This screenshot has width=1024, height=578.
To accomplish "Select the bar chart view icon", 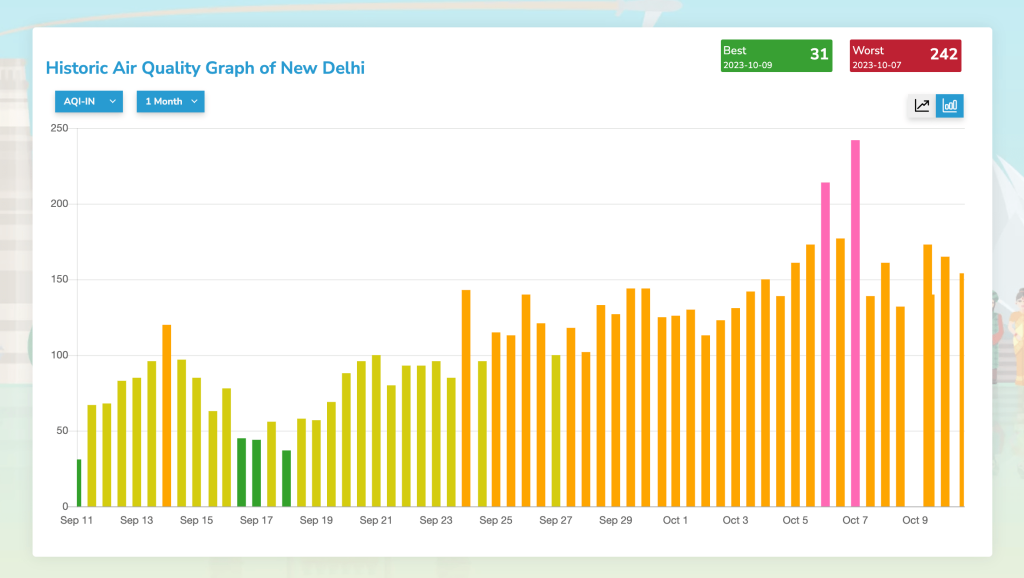I will coord(950,106).
